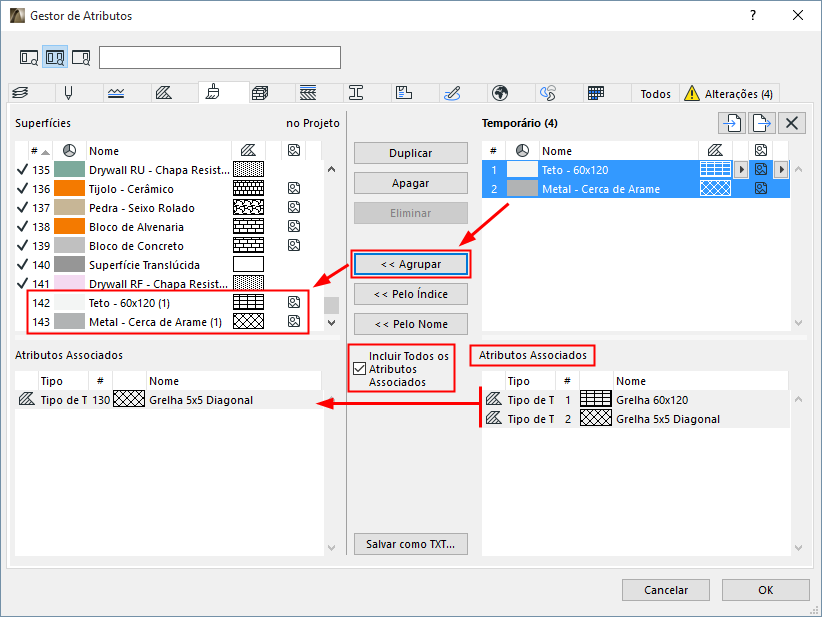Viewport: 822px width, 617px height.
Task: Click the color wheel column header in project list
Action: coord(70,151)
